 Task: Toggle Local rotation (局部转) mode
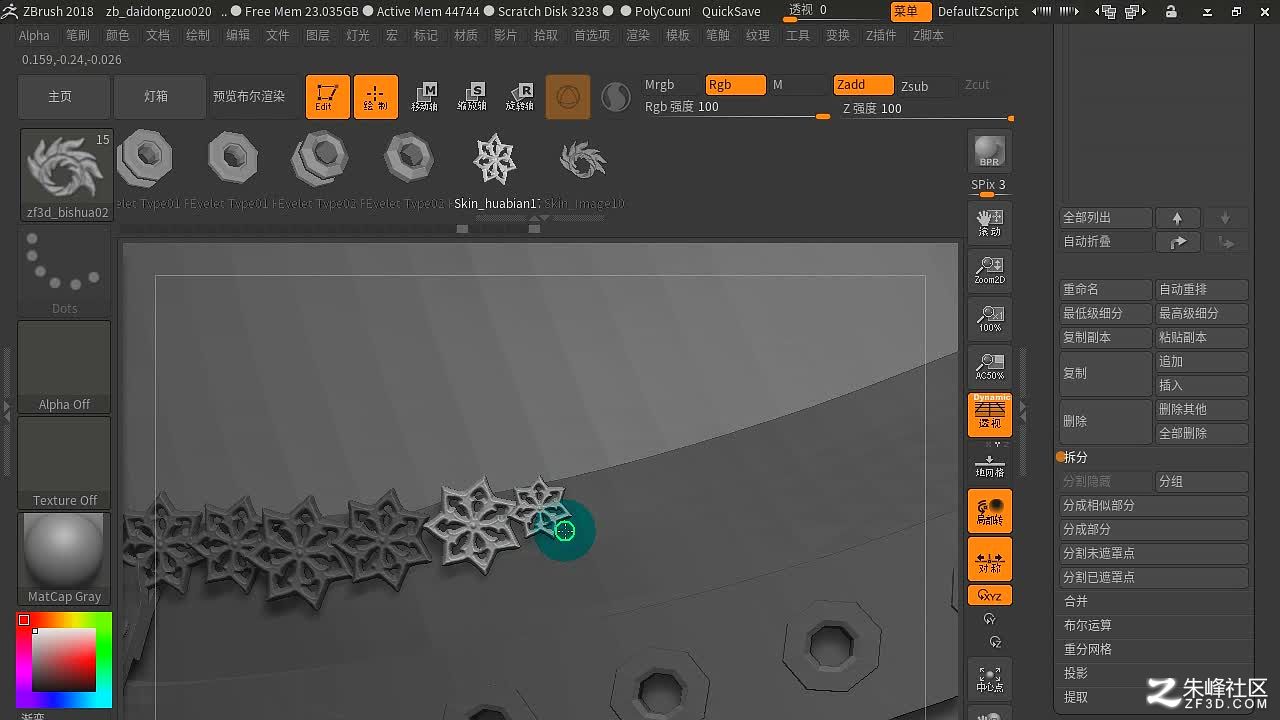[989, 511]
